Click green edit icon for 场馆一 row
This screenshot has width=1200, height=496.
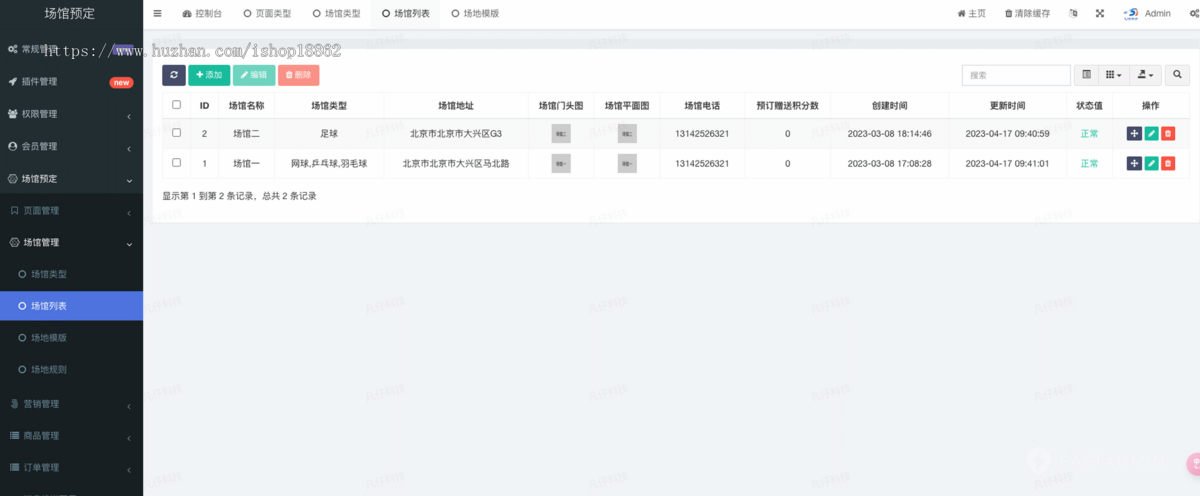click(1151, 163)
